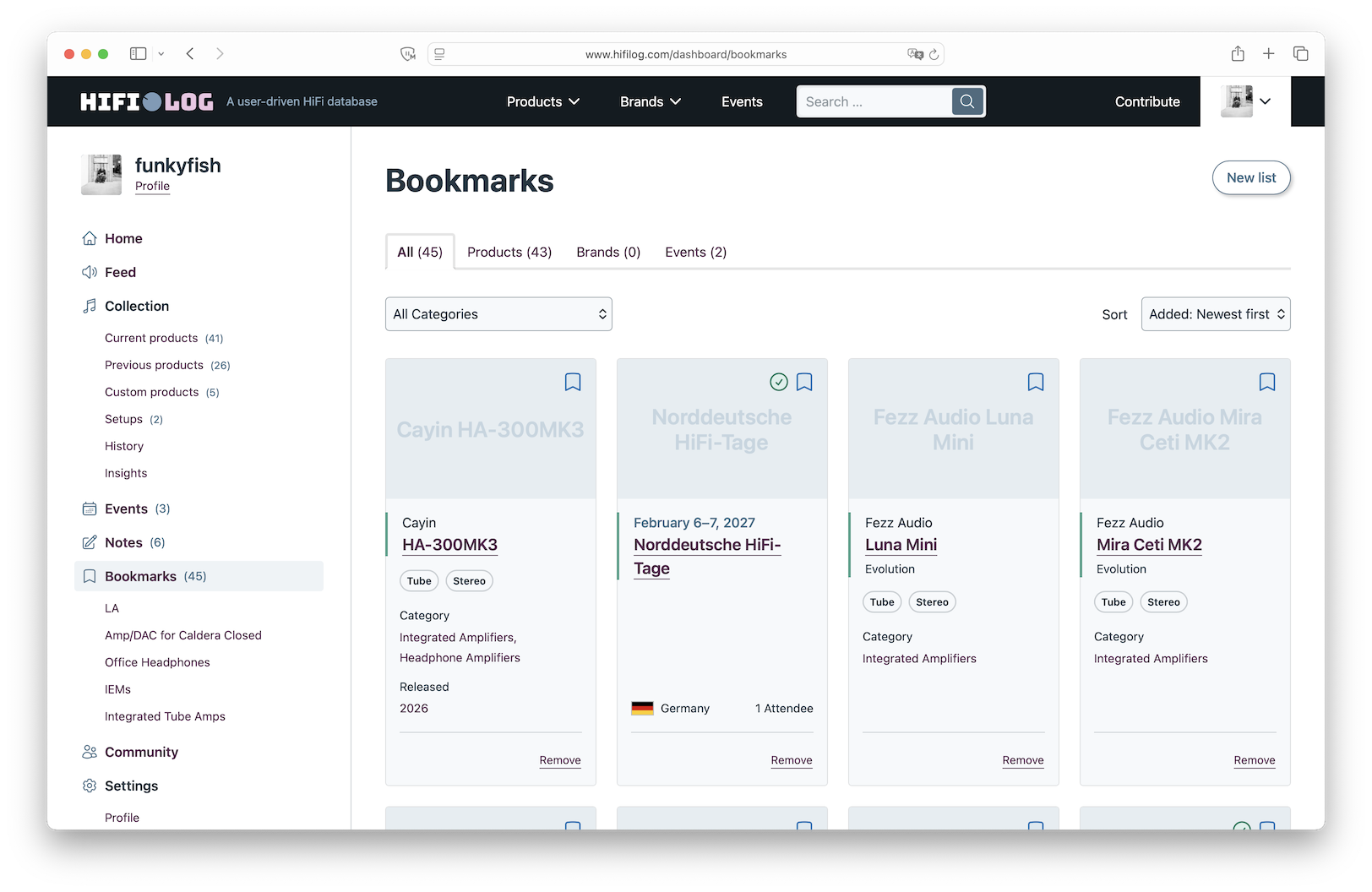Toggle bookmark on Cayin HA-300MK3 card
The height and width of the screenshot is (892, 1372).
[573, 383]
